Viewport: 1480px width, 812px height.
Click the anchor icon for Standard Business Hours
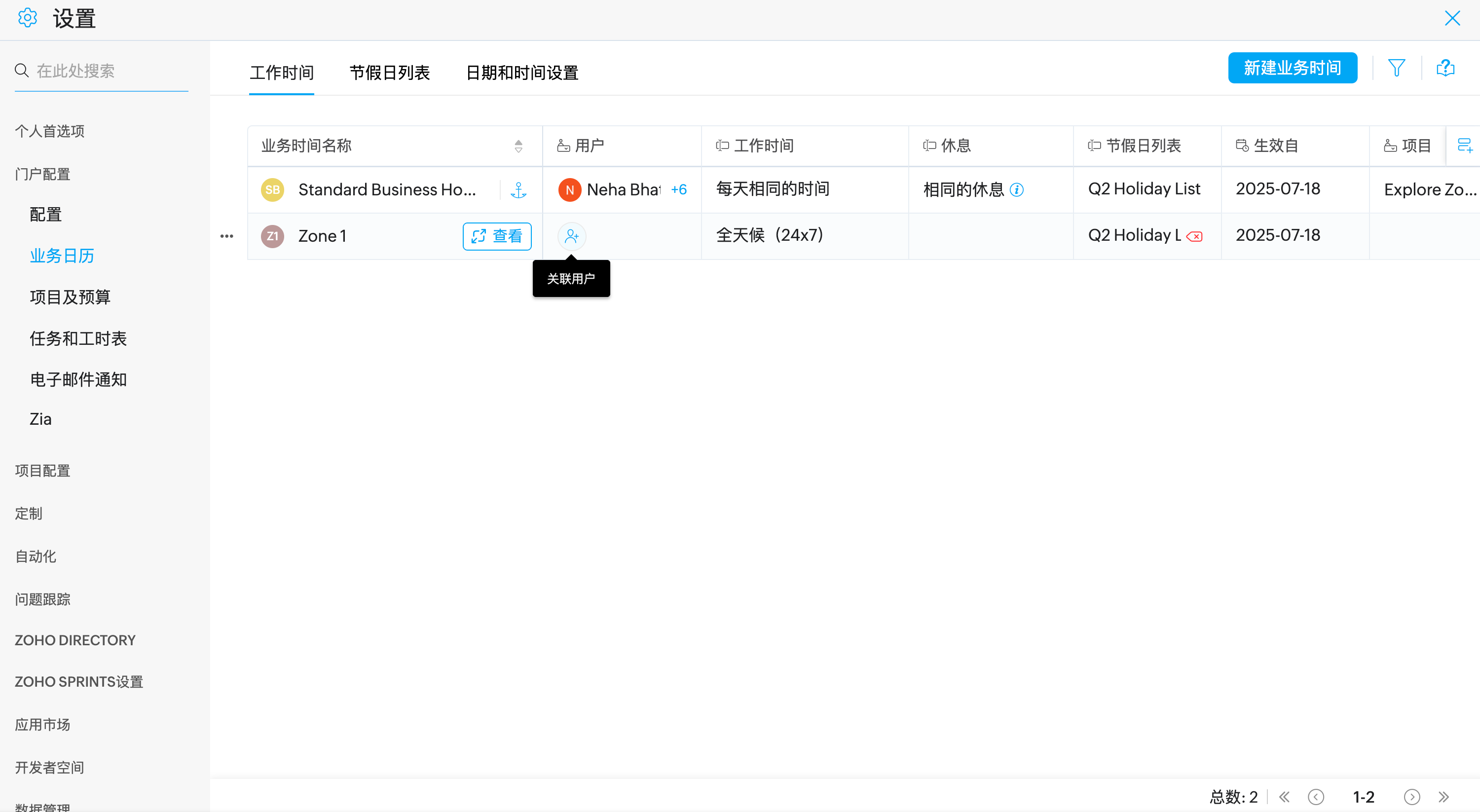coord(518,189)
